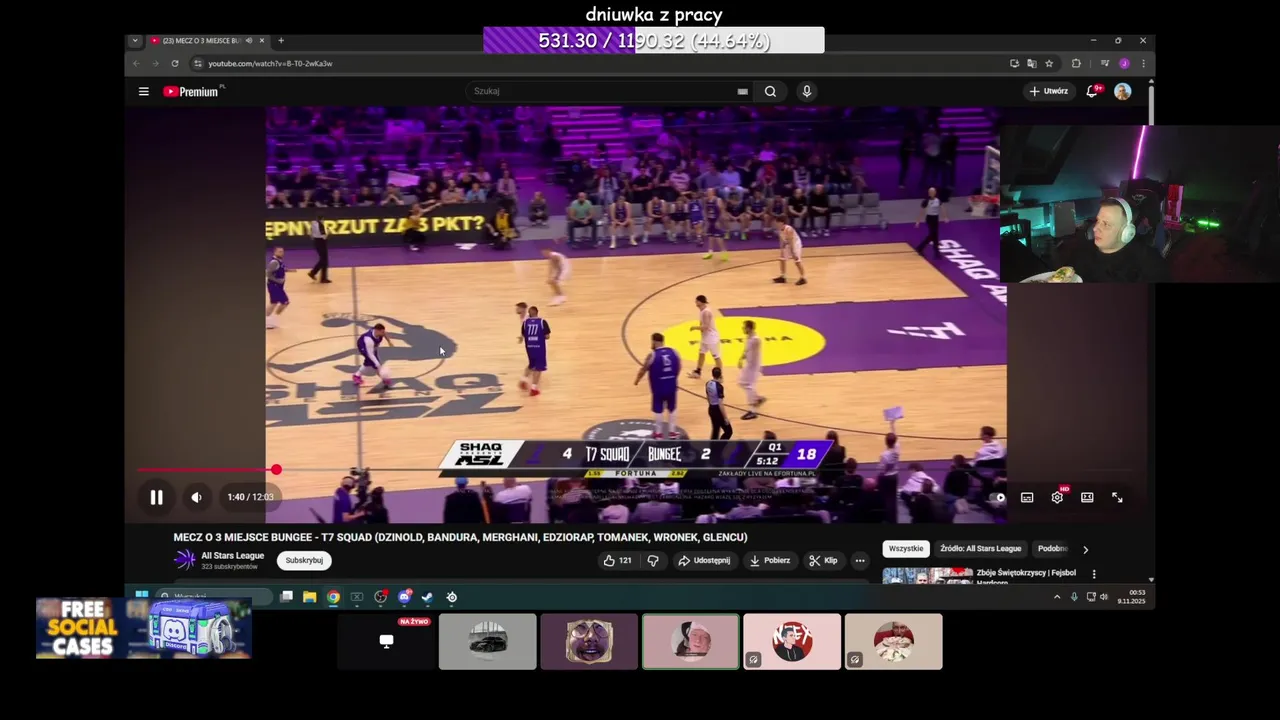Open Windows Start menu

click(x=142, y=596)
